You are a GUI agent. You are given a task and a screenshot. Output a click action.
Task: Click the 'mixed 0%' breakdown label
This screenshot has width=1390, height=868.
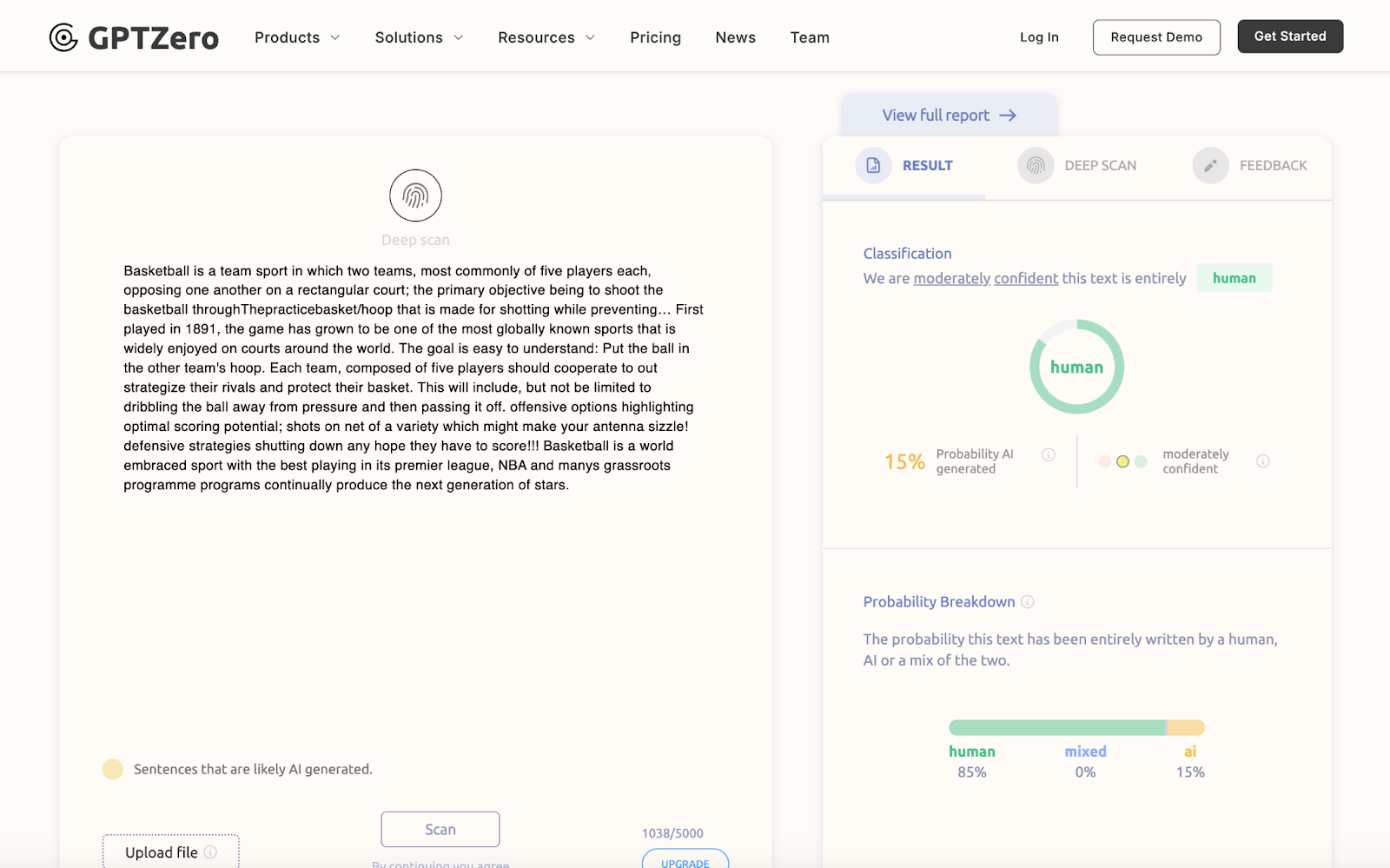1085,761
